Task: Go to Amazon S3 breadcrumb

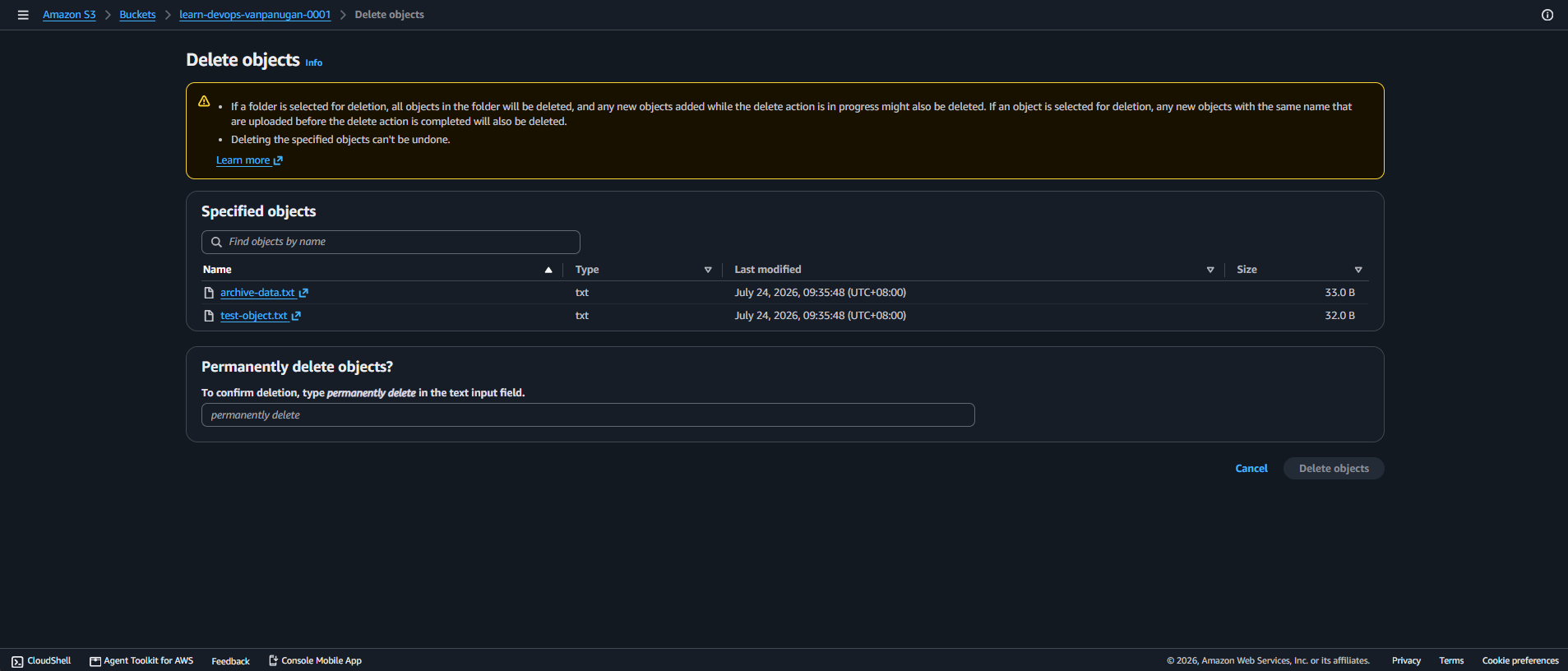Action: (x=69, y=15)
